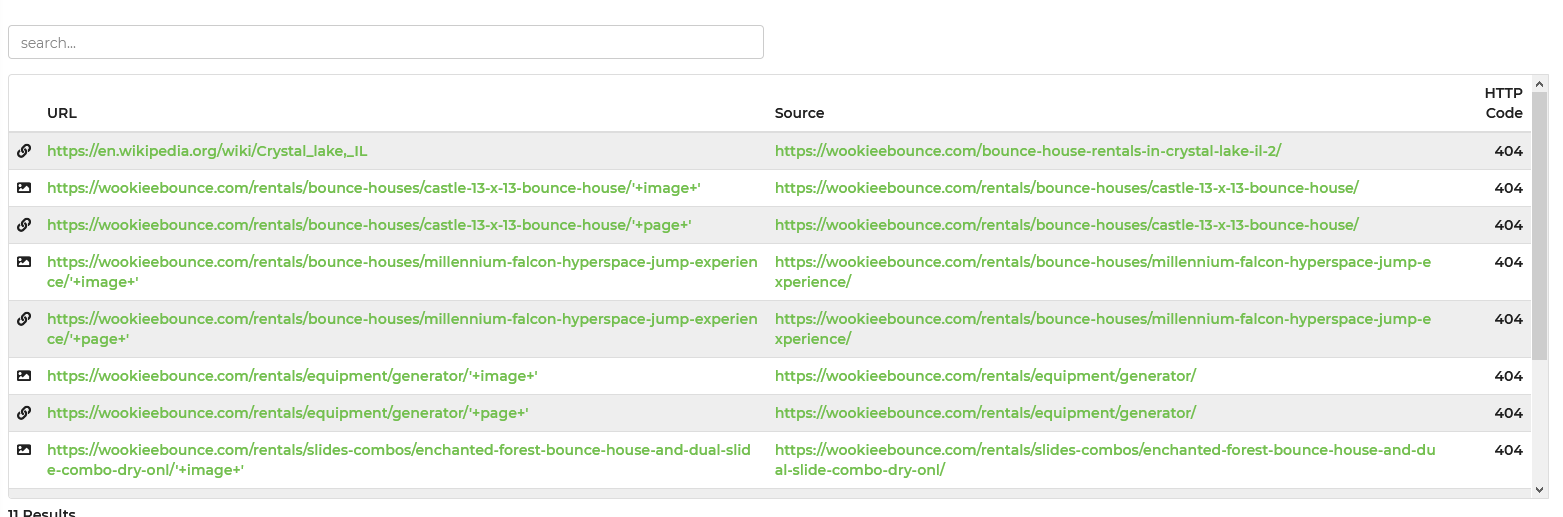The height and width of the screenshot is (517, 1563).
Task: Click scrollbar down arrow of results table
Action: coord(1539,489)
